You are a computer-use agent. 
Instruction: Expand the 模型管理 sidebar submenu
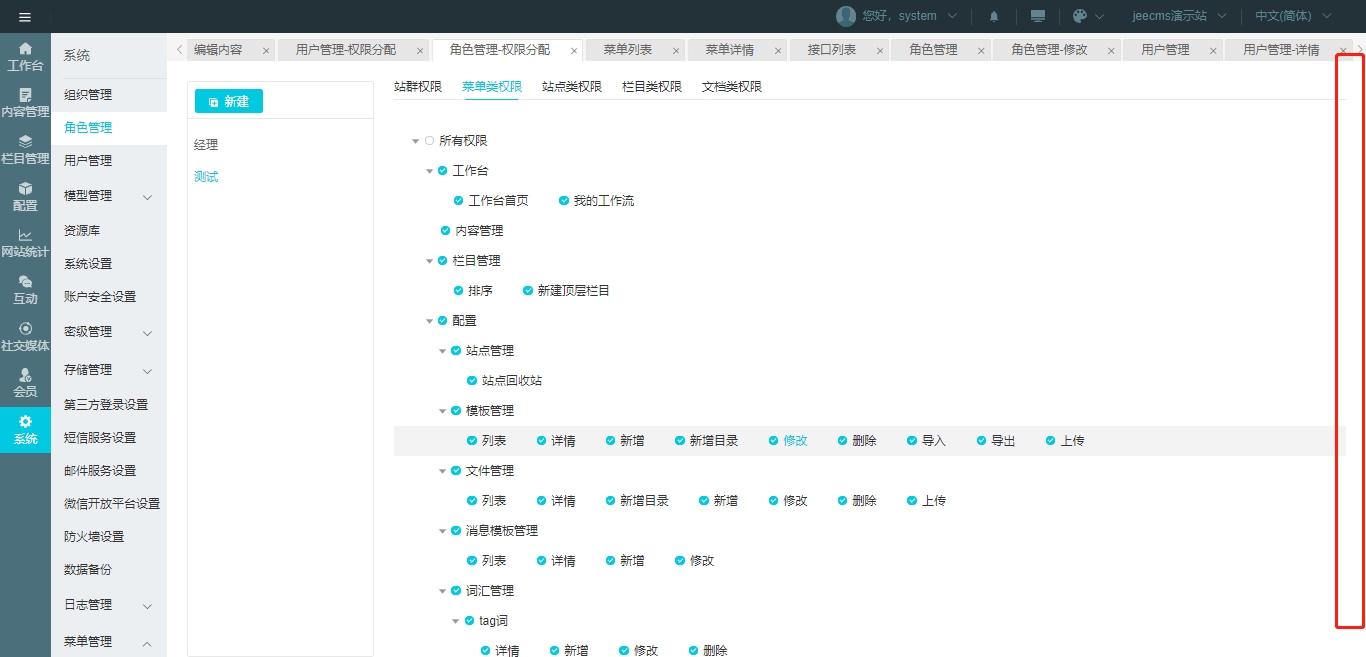(147, 196)
